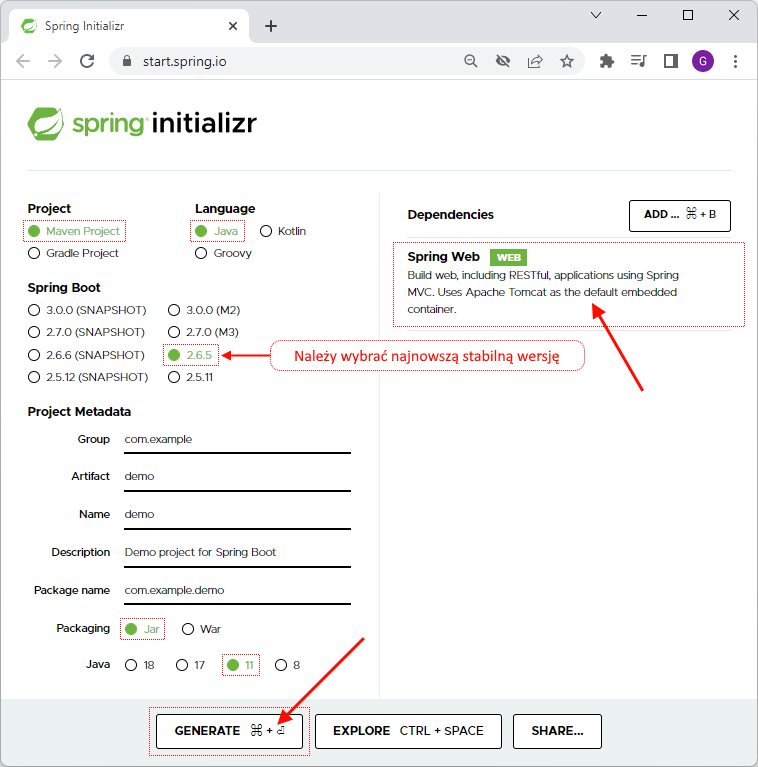Open the zoom magnifier icon in address bar
This screenshot has width=758, height=767.
click(470, 61)
